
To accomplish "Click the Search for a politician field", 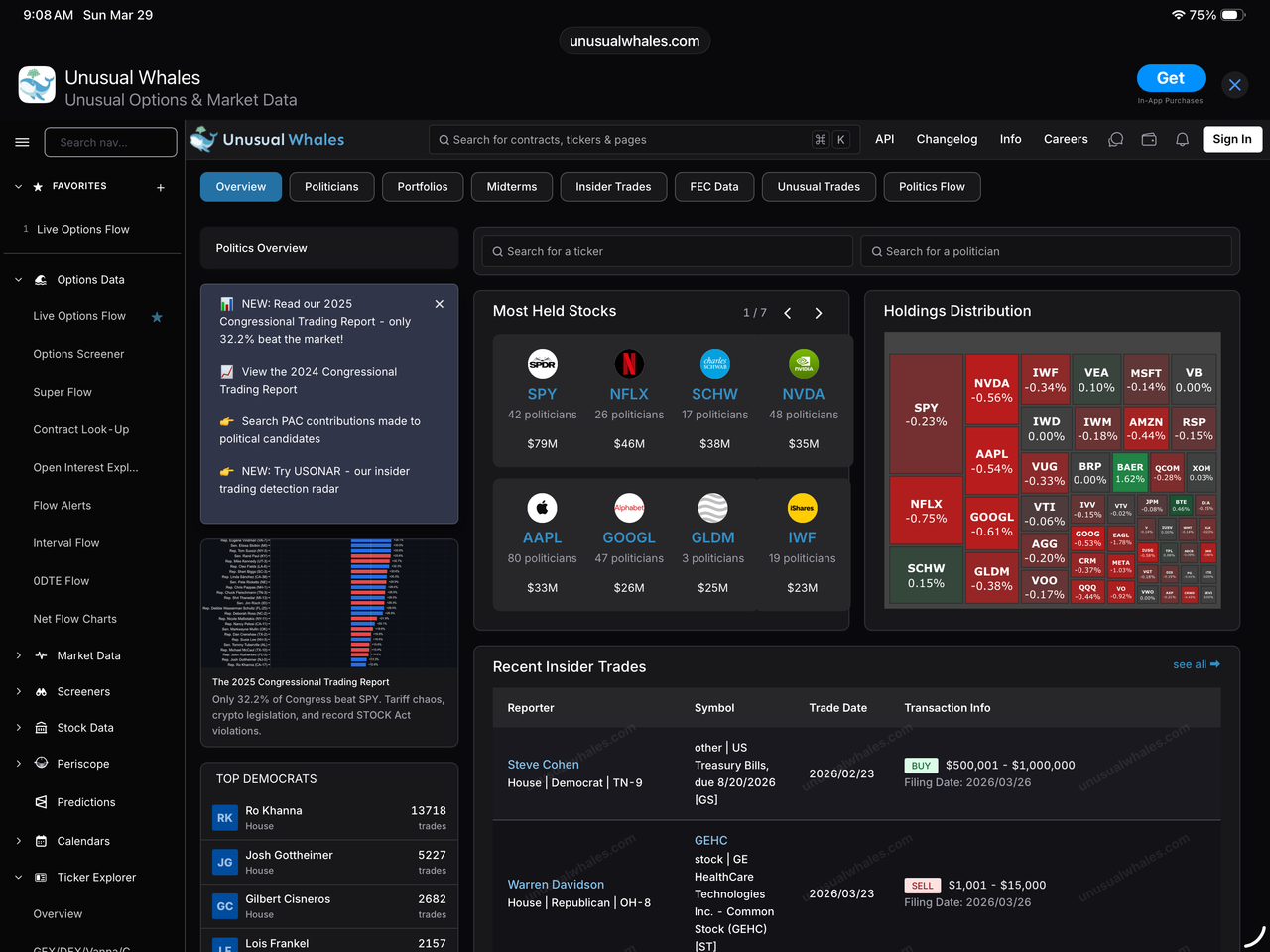I will point(1046,251).
